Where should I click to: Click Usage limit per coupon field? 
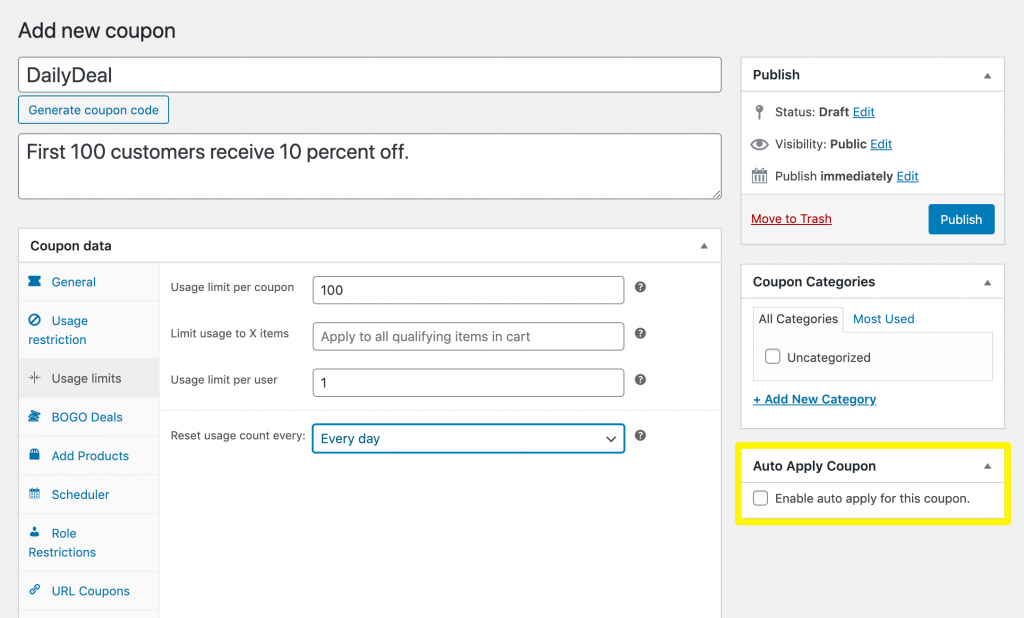tap(468, 290)
